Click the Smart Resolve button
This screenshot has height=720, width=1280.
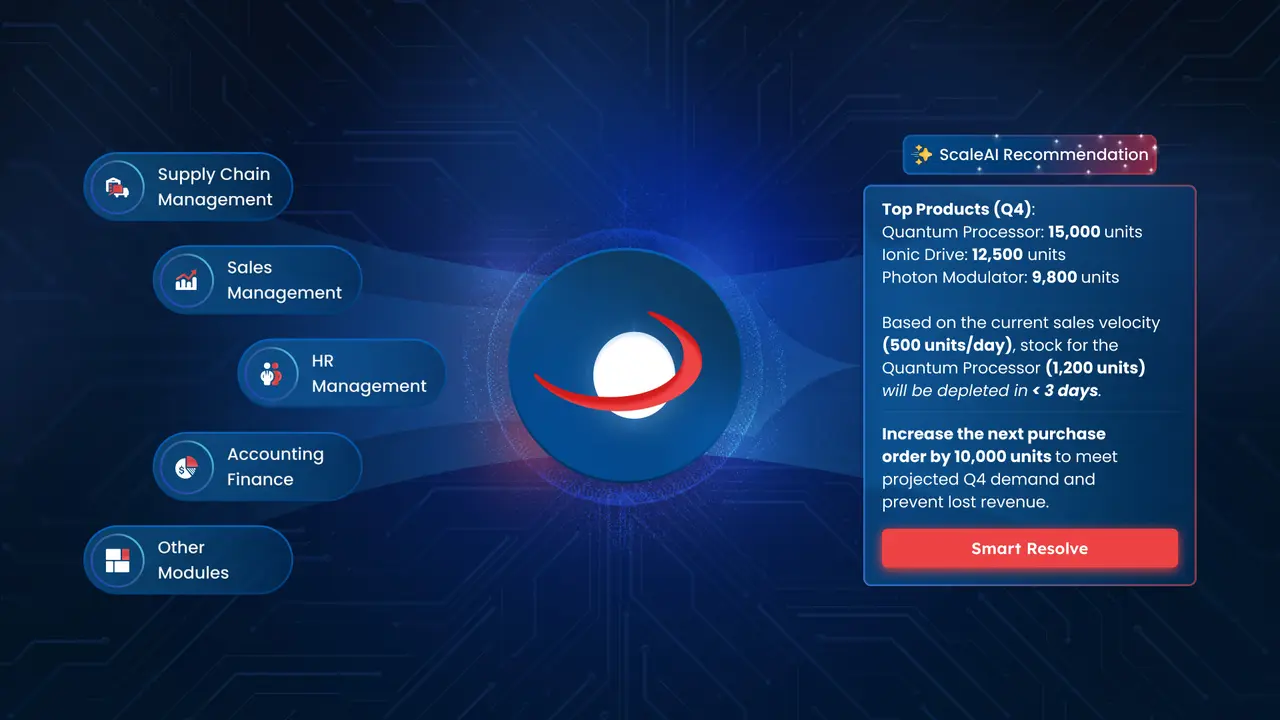click(x=1030, y=549)
